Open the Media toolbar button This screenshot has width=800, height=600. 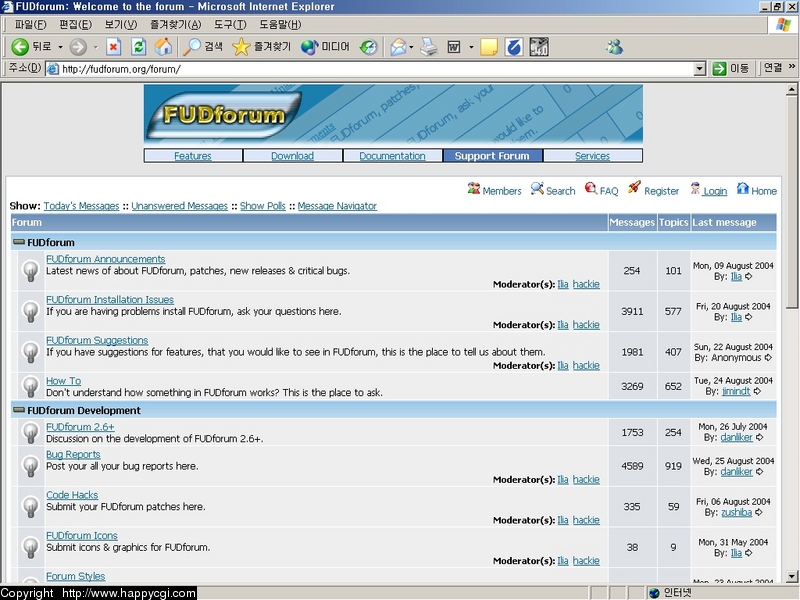[325, 47]
